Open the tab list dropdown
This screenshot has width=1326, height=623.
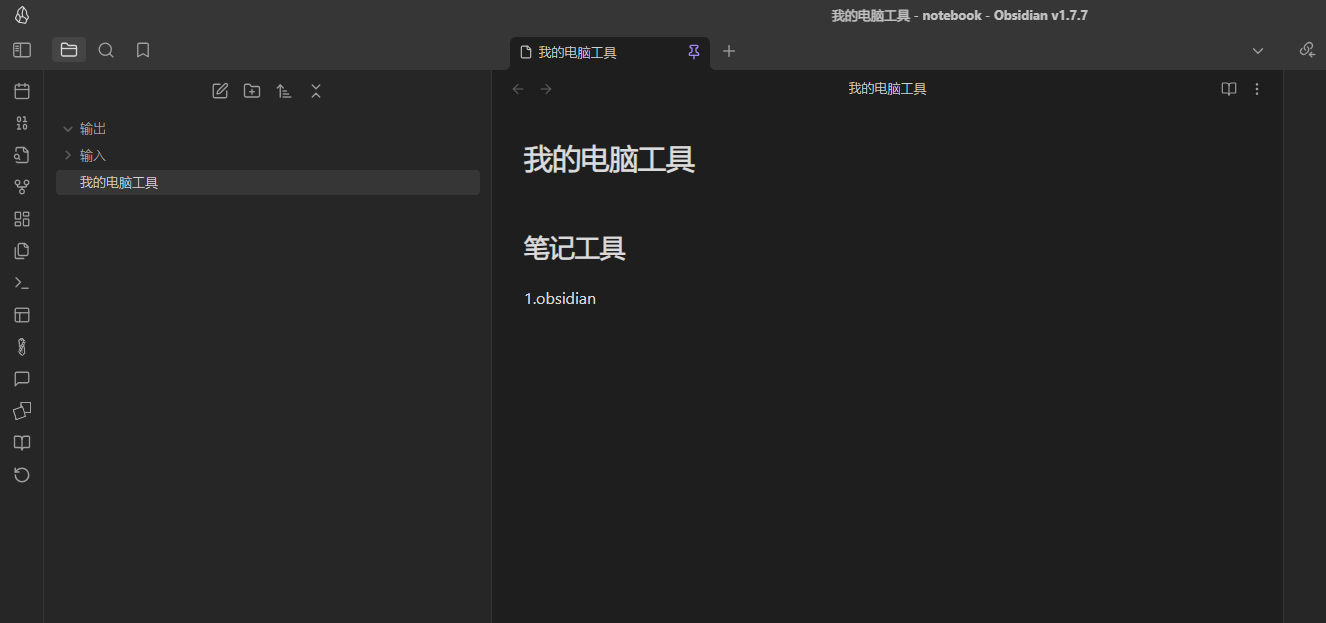[1258, 51]
